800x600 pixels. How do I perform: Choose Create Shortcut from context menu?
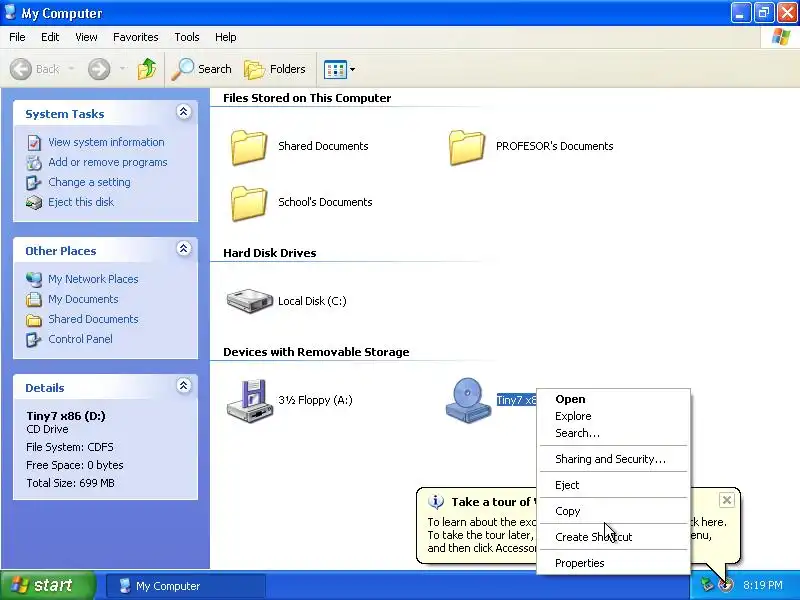[613, 537]
